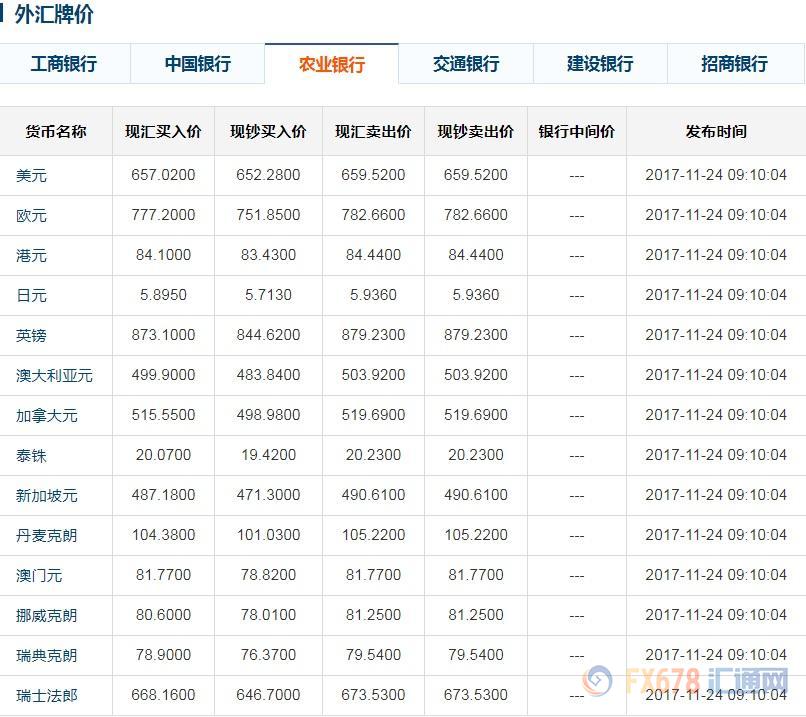
Task: Click the 银行中间价 column header
Action: click(x=577, y=132)
